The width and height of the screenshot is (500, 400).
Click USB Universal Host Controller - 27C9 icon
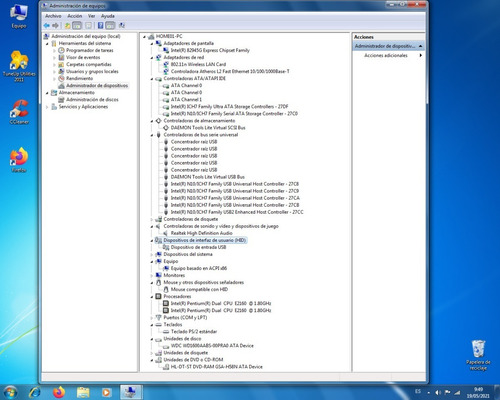tap(166, 191)
